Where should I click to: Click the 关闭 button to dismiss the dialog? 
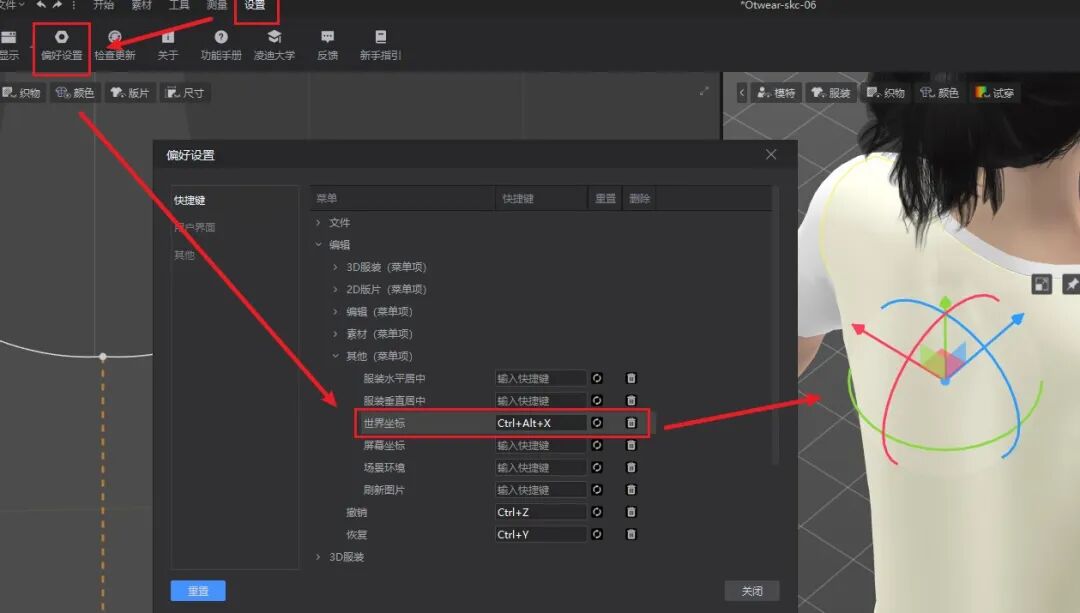[x=751, y=590]
